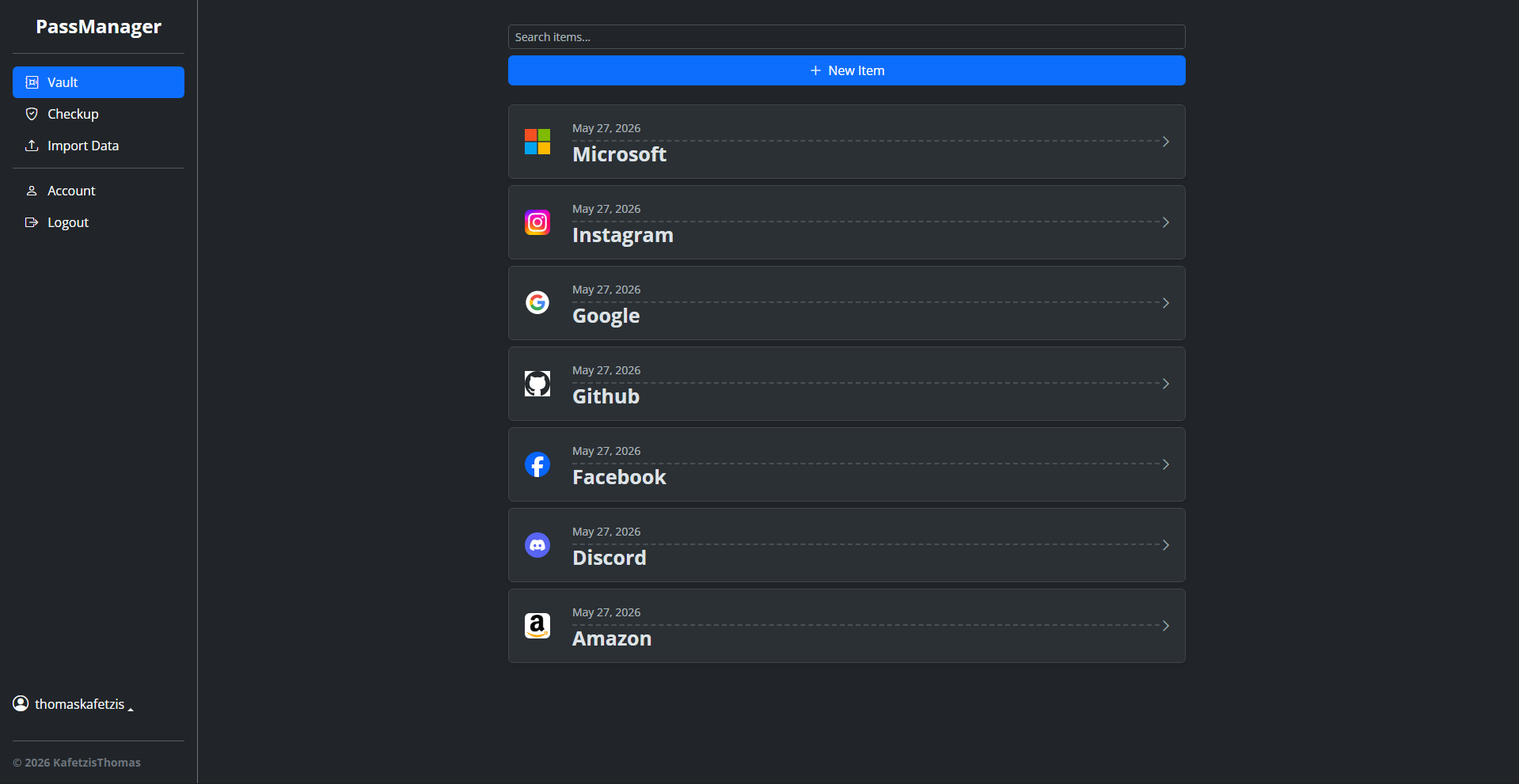The width and height of the screenshot is (1519, 784).
Task: Click the May 27, 2026 date above Facebook
Action: coord(606,451)
